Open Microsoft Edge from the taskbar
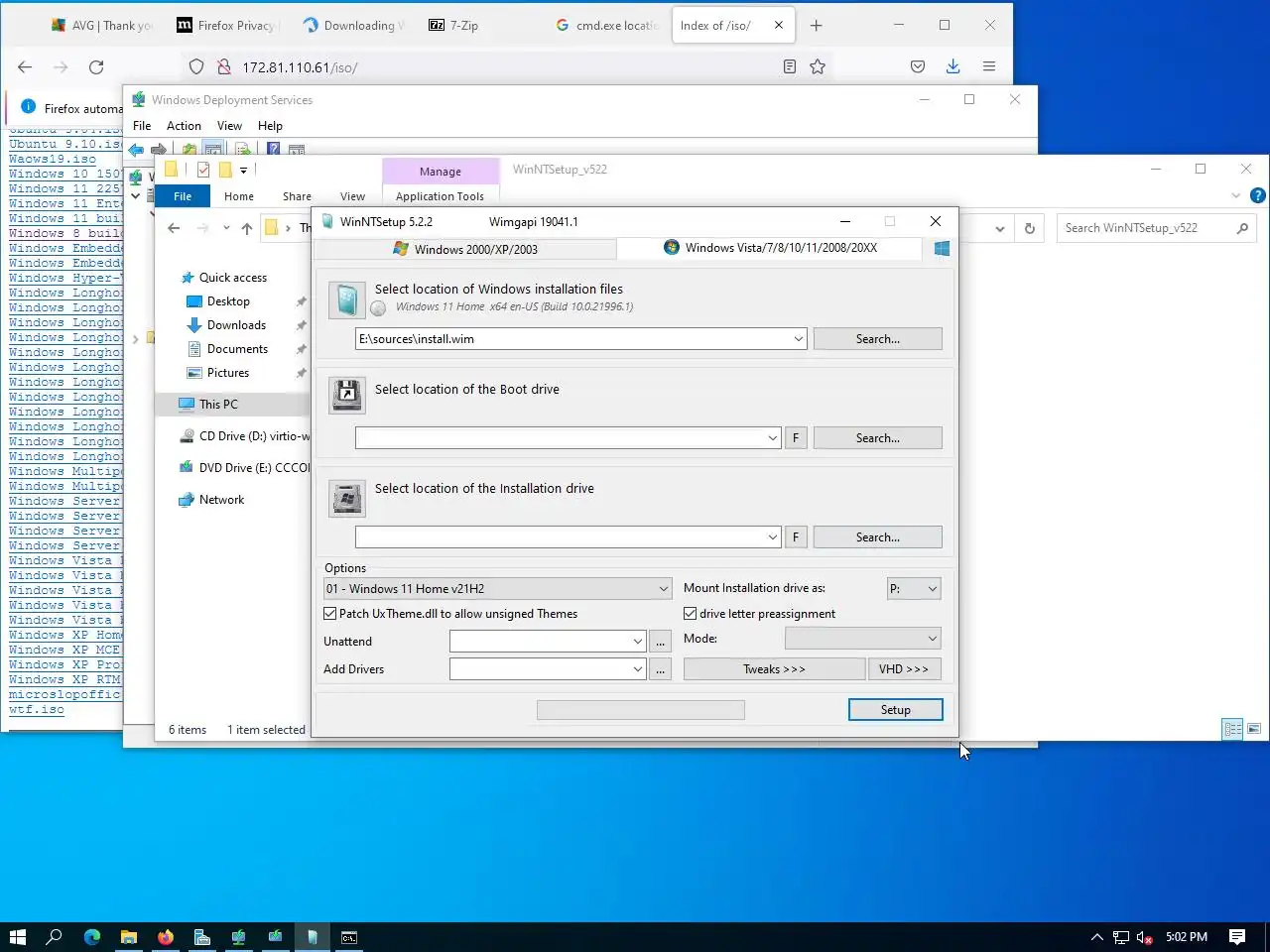Screen dimensions: 1270x952 (92, 936)
